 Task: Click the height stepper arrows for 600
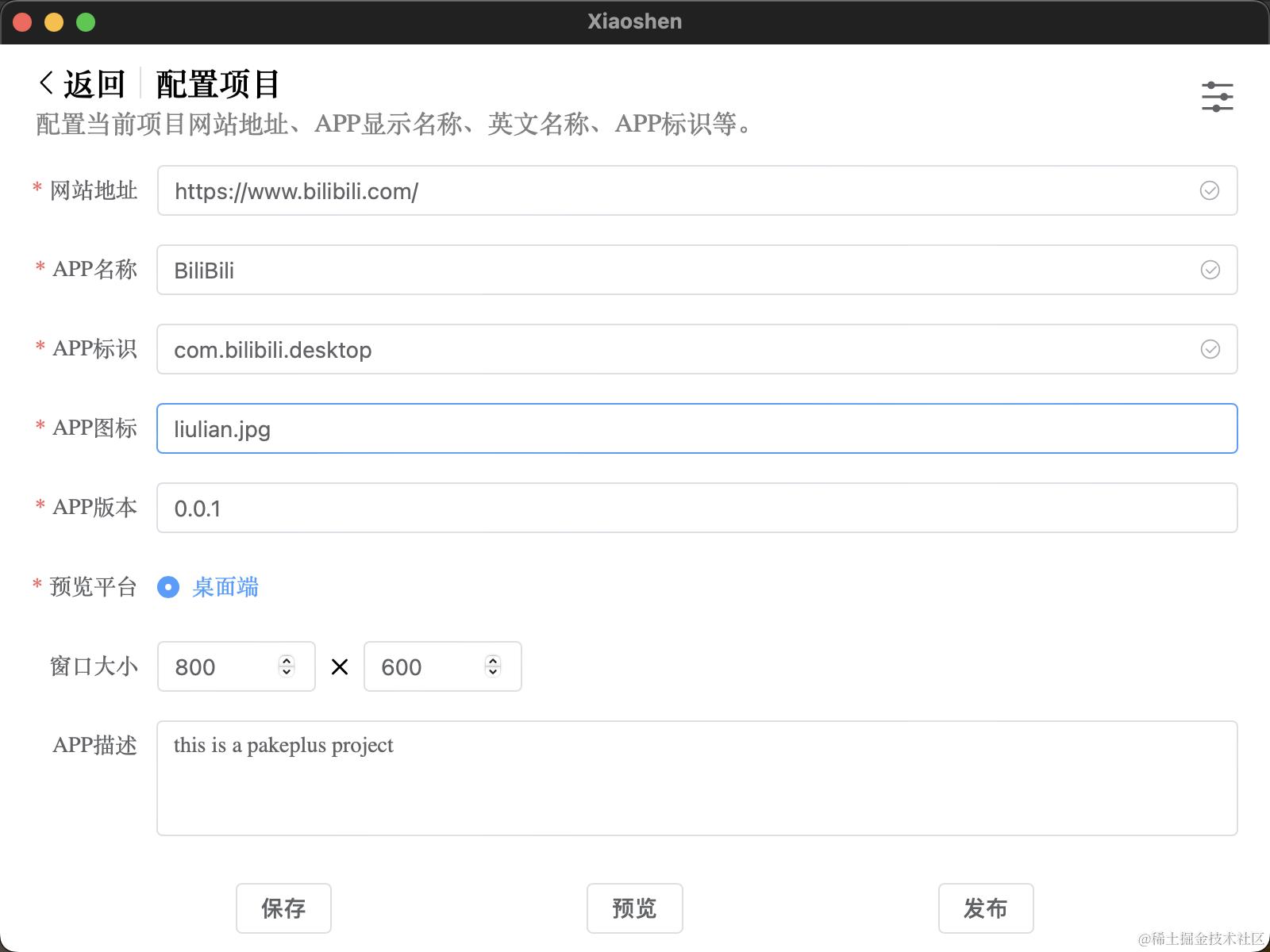pos(493,666)
